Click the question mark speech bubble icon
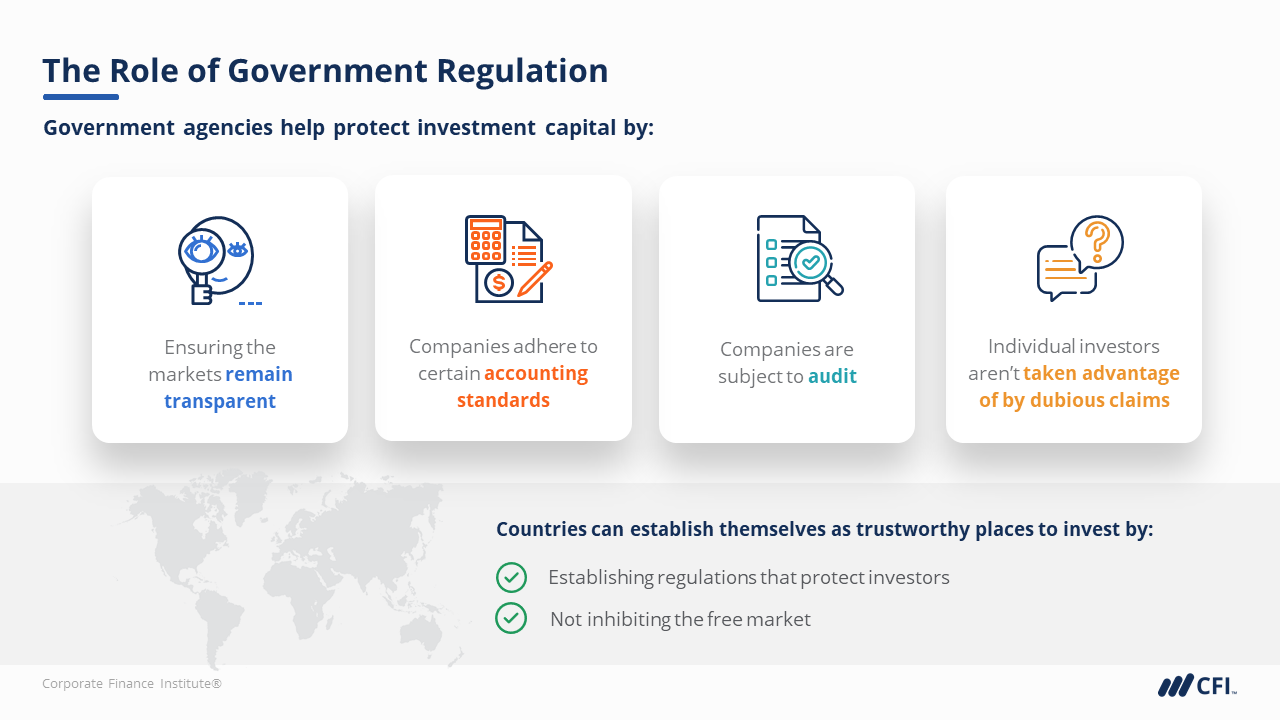1280x720 pixels. pyautogui.click(x=1080, y=258)
